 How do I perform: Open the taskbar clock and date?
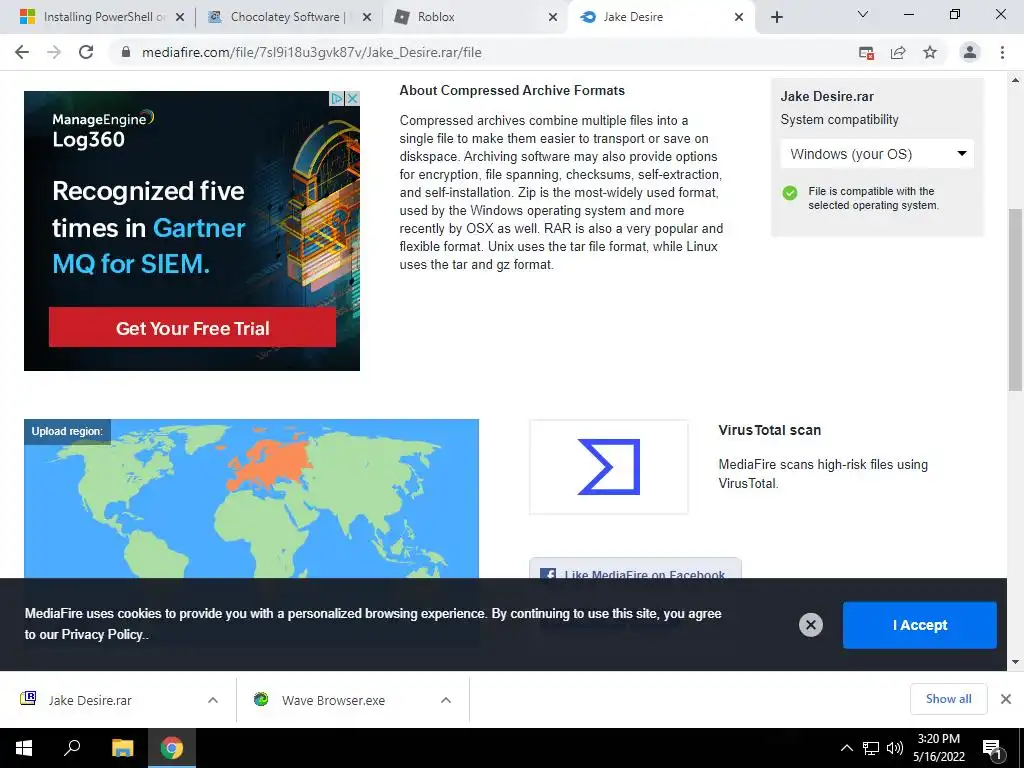coord(939,748)
